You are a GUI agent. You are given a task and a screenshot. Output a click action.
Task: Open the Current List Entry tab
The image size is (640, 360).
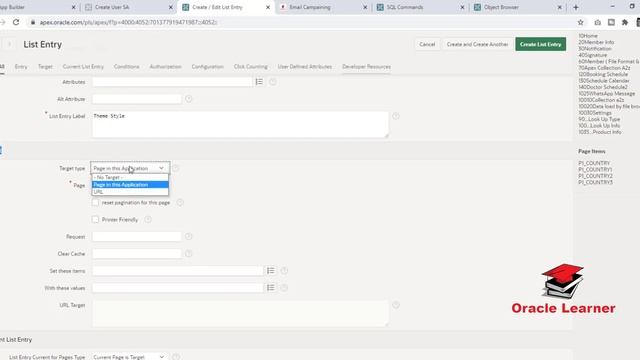(83, 67)
